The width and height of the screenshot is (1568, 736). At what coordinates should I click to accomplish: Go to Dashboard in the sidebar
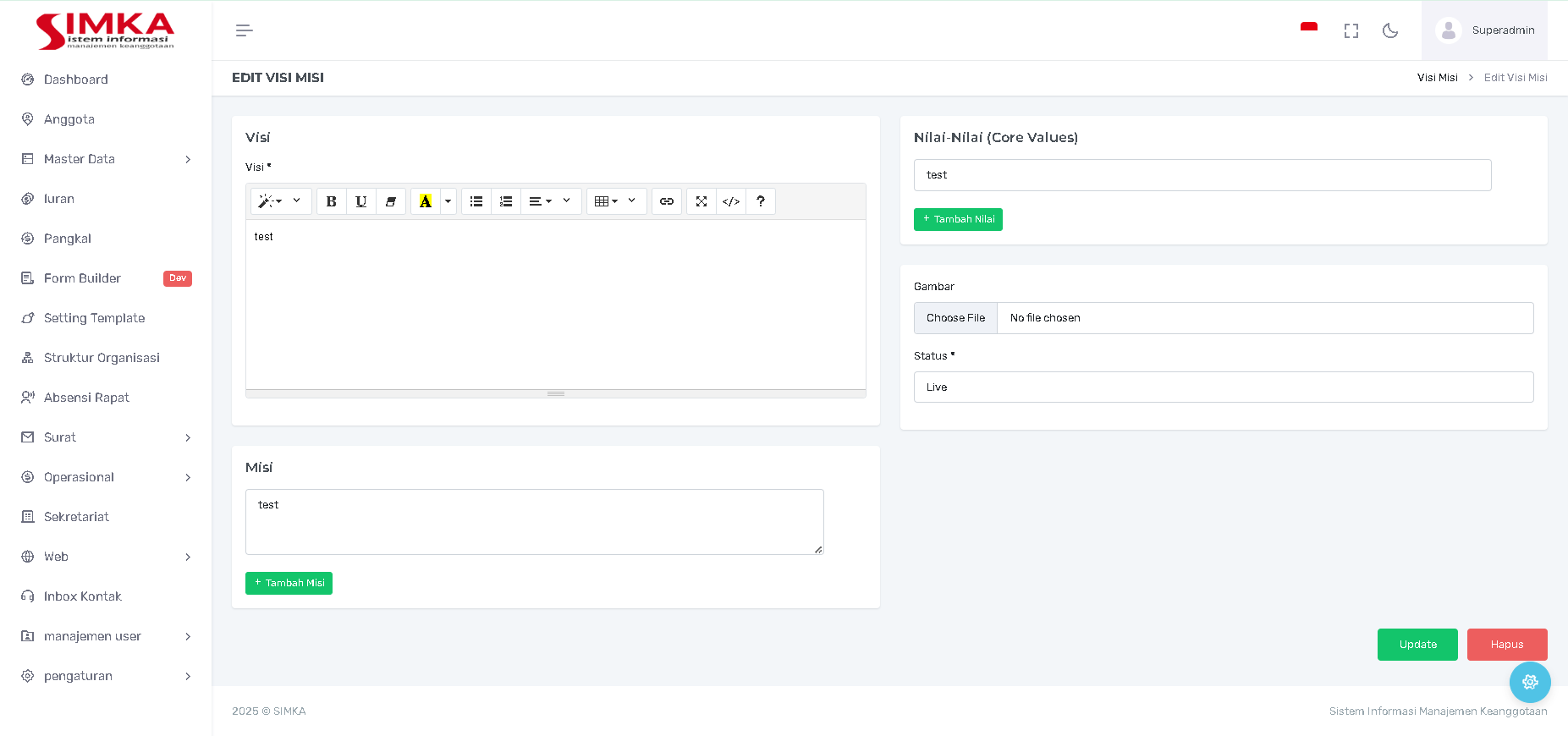(75, 80)
